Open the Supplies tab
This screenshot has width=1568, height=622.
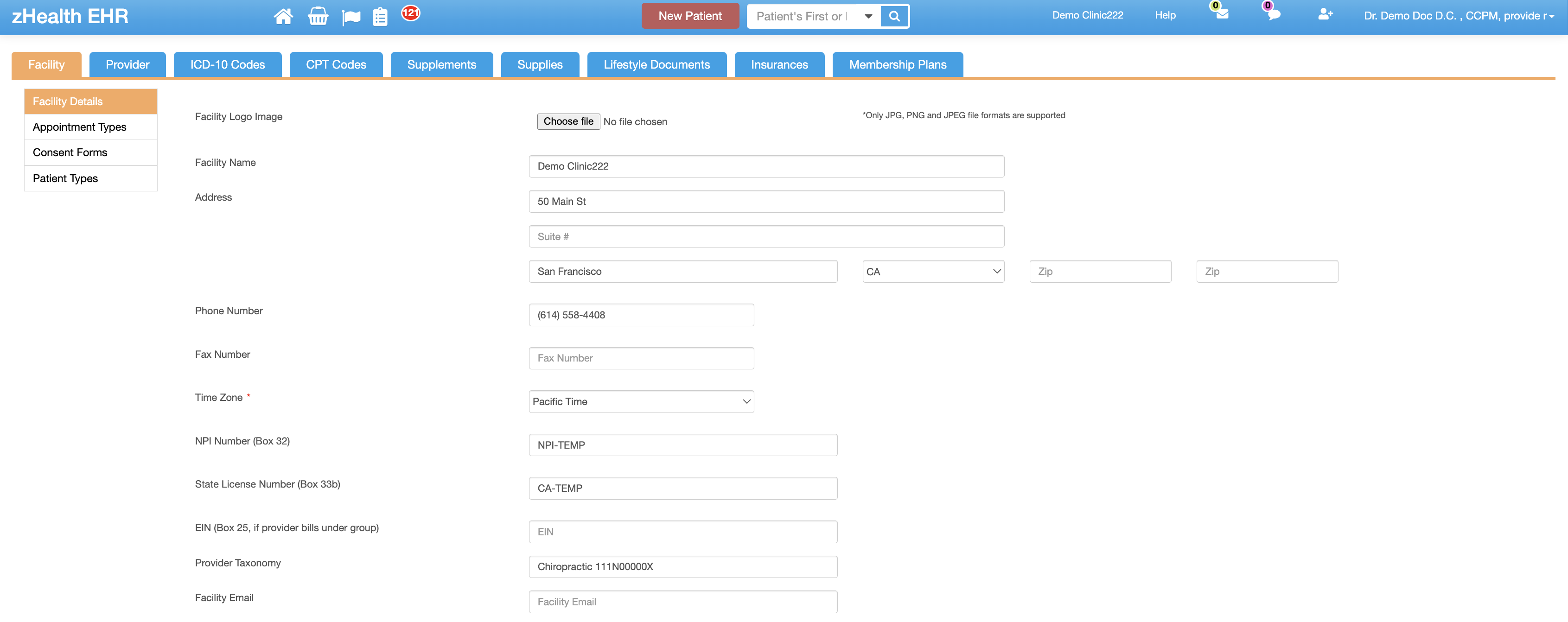[540, 64]
